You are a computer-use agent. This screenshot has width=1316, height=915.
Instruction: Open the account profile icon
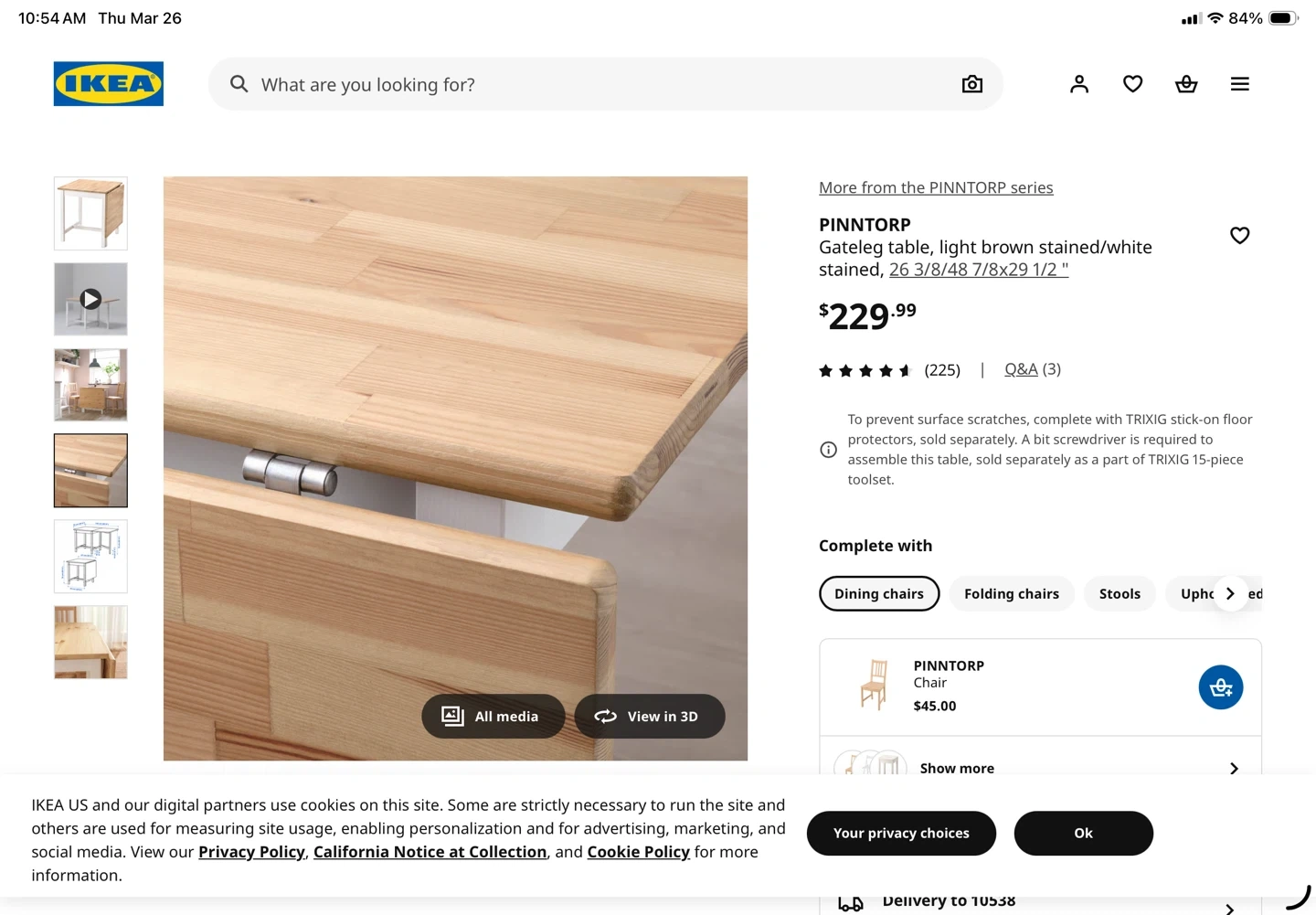[1079, 84]
